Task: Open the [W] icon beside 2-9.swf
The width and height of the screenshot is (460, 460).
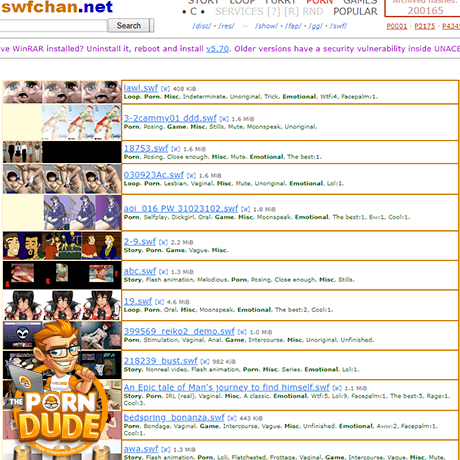Action: pyautogui.click(x=163, y=242)
